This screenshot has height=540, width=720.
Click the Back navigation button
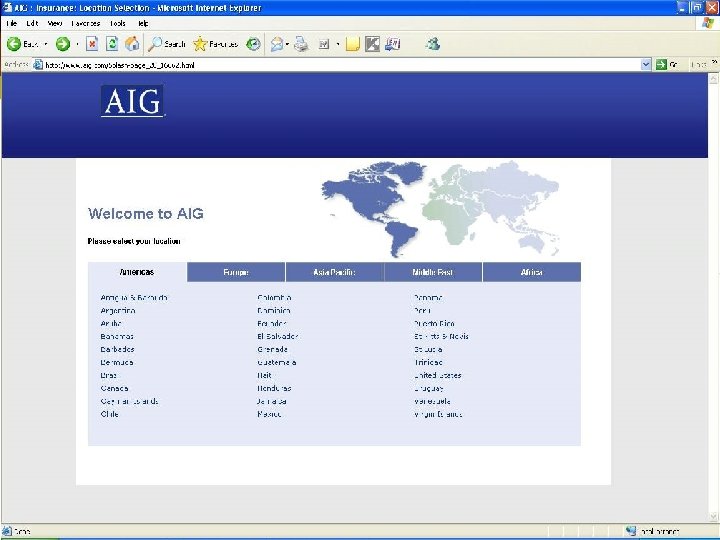click(22, 44)
